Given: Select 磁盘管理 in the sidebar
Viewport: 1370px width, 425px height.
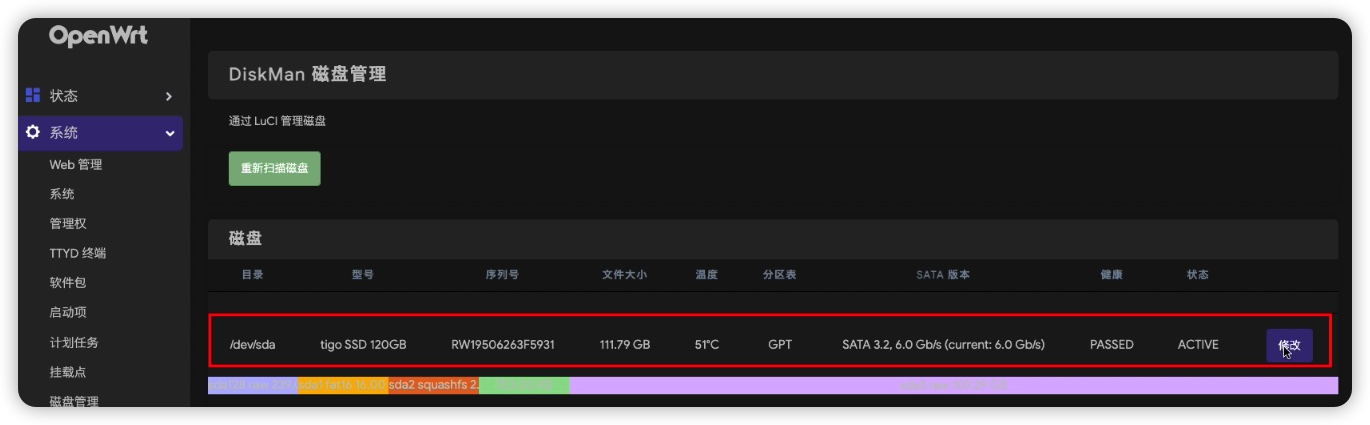Looking at the screenshot, I should (74, 400).
